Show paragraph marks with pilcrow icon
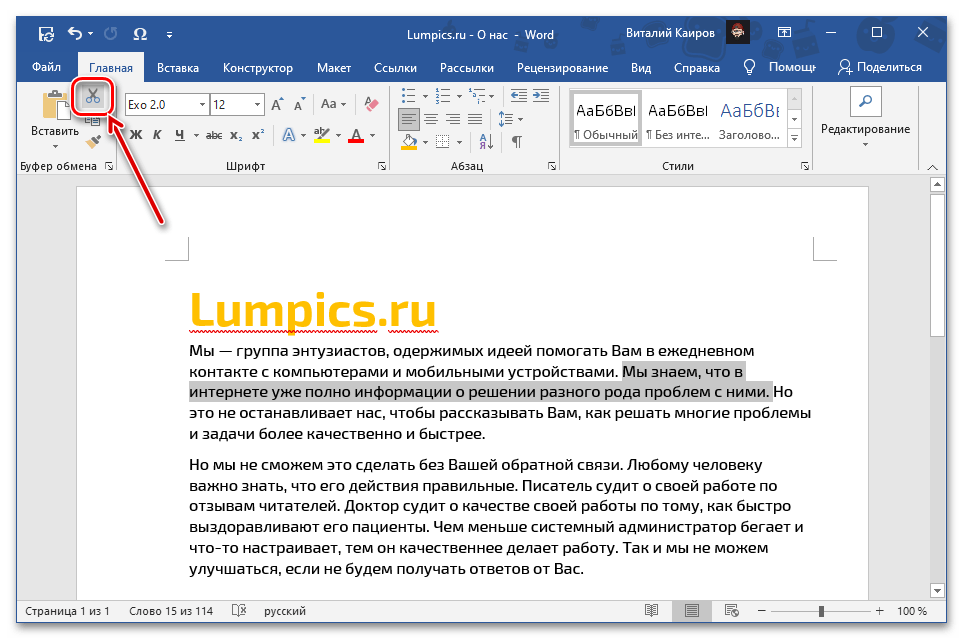Screen dimensions: 963x639 [517, 142]
